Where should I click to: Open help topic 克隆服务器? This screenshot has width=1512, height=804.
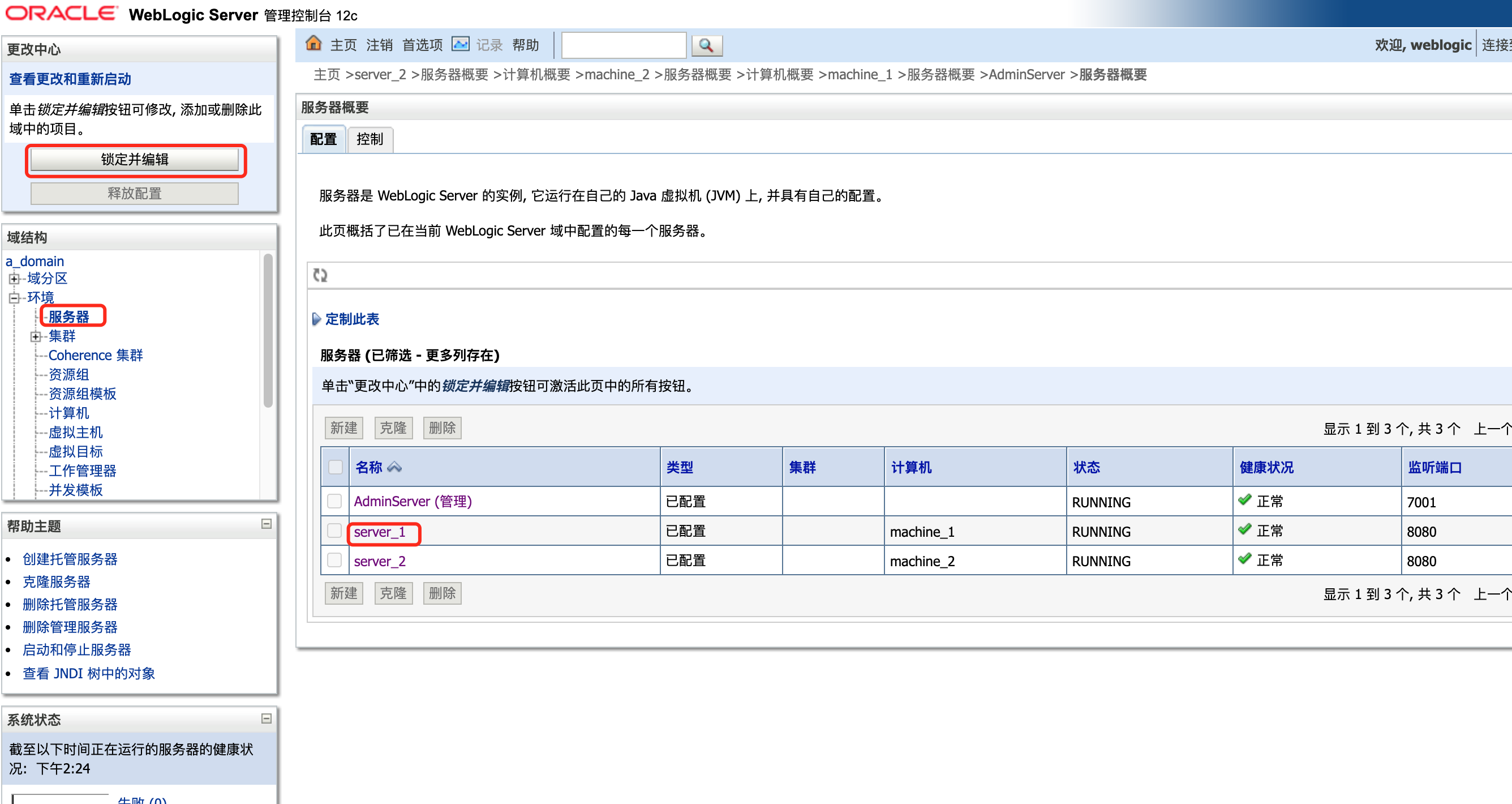click(x=57, y=582)
